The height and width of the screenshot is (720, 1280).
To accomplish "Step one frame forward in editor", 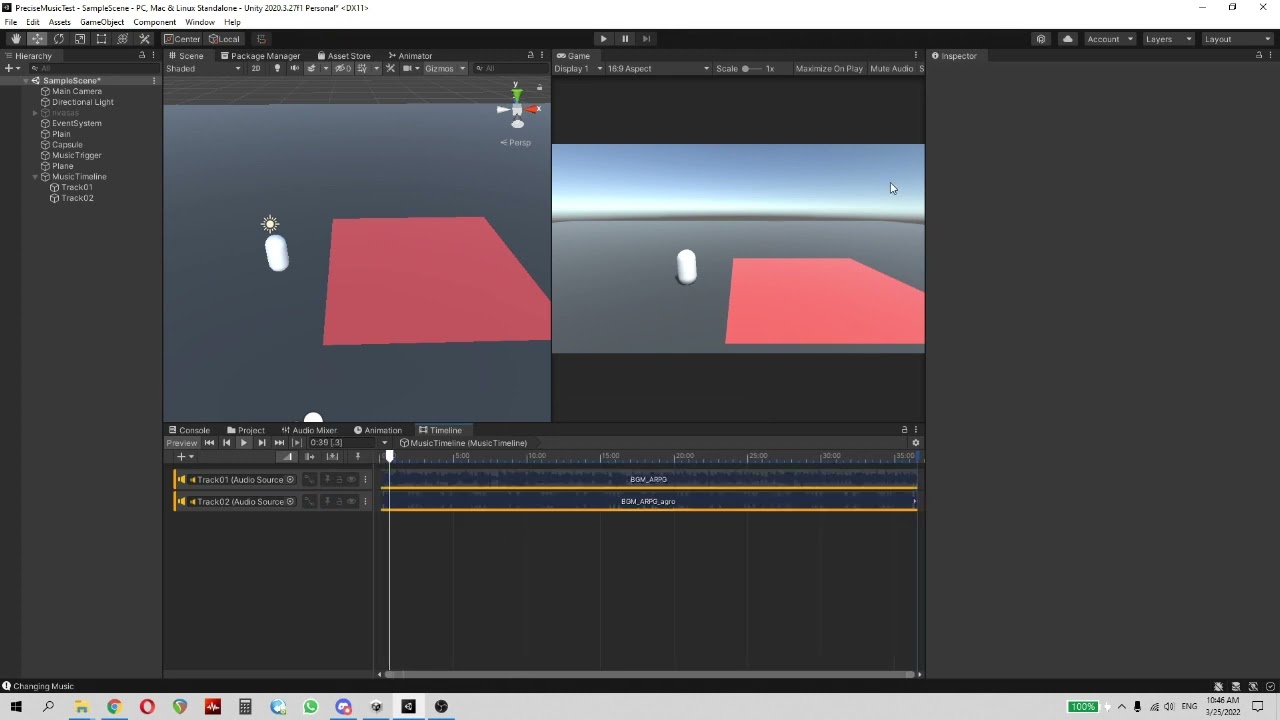I will pyautogui.click(x=646, y=39).
